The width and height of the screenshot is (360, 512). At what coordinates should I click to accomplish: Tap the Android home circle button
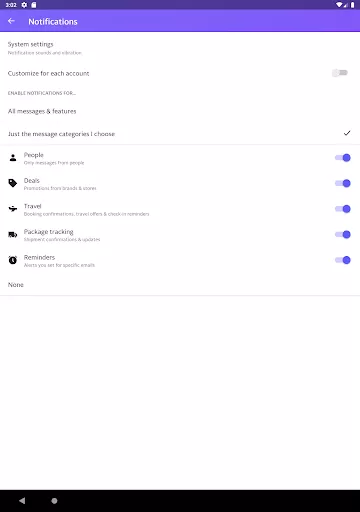click(x=54, y=501)
